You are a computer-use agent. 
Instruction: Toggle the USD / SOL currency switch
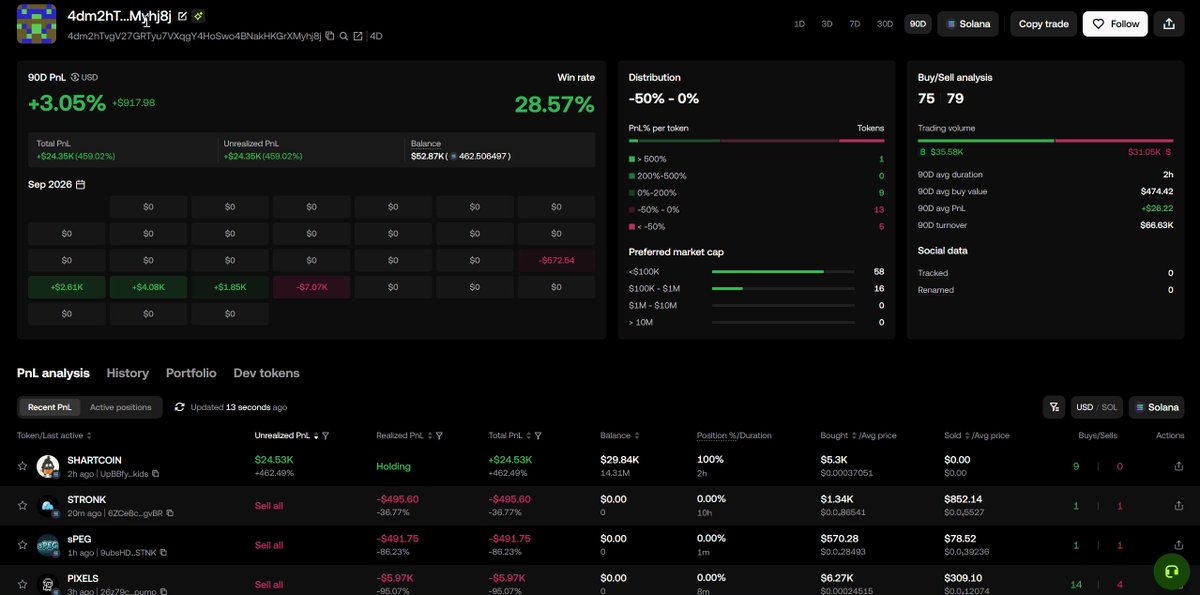pyautogui.click(x=1097, y=407)
